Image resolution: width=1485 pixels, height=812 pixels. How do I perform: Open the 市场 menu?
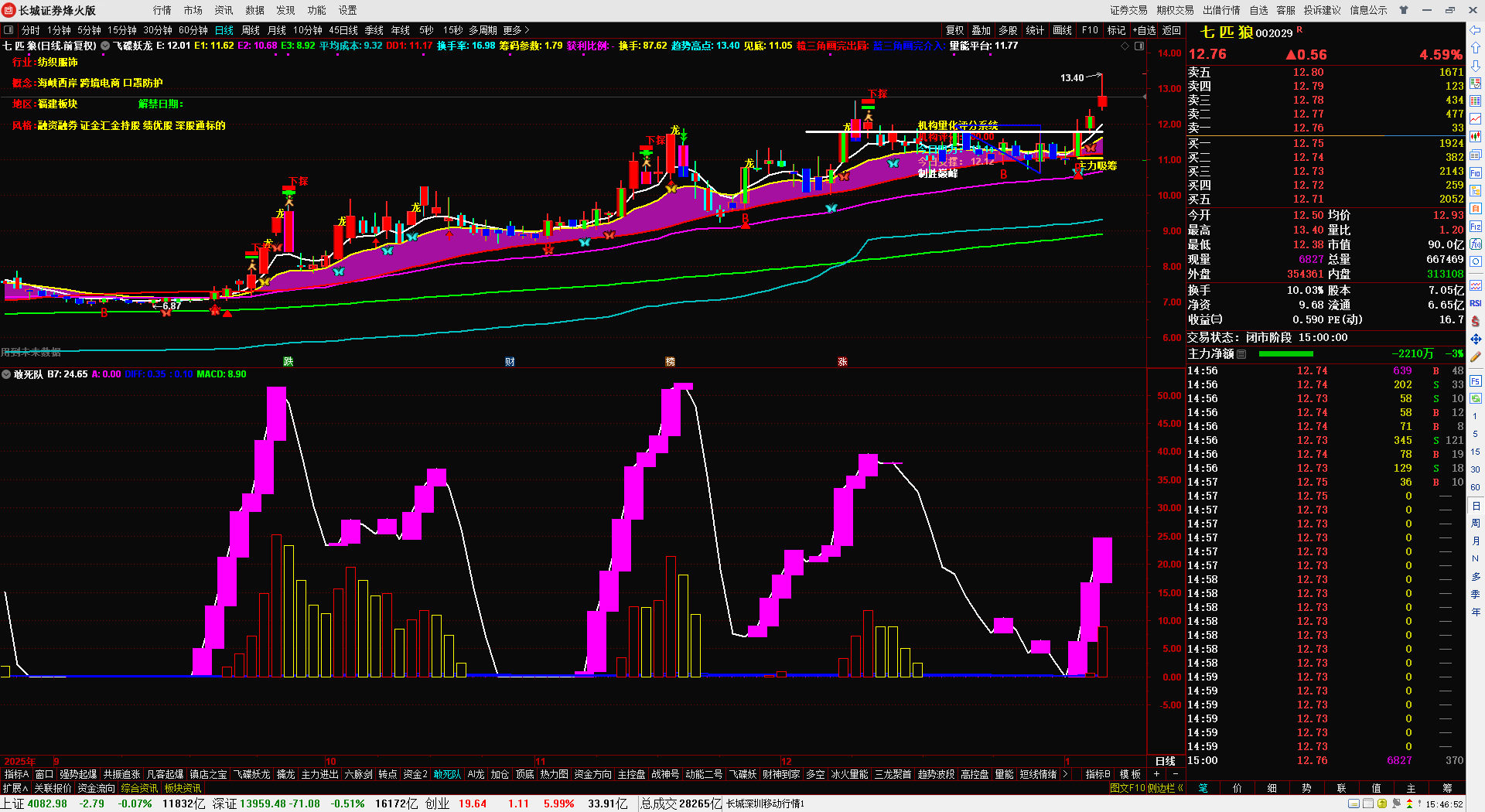click(x=193, y=10)
